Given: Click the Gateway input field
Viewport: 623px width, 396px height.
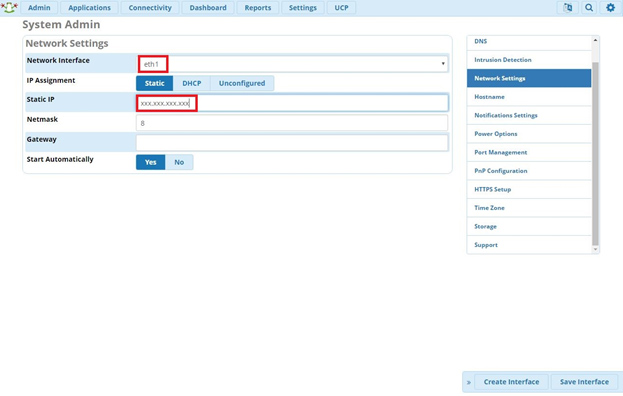Looking at the screenshot, I should (292, 143).
